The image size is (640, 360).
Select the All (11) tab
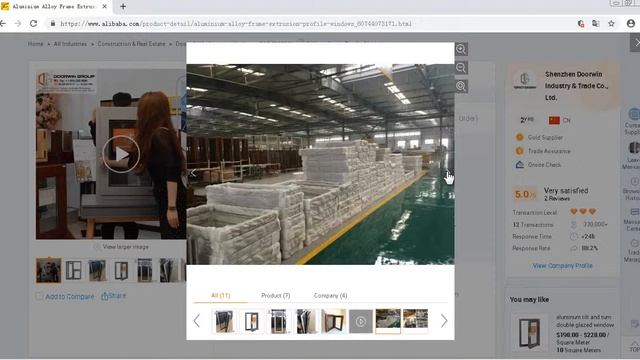(x=220, y=296)
